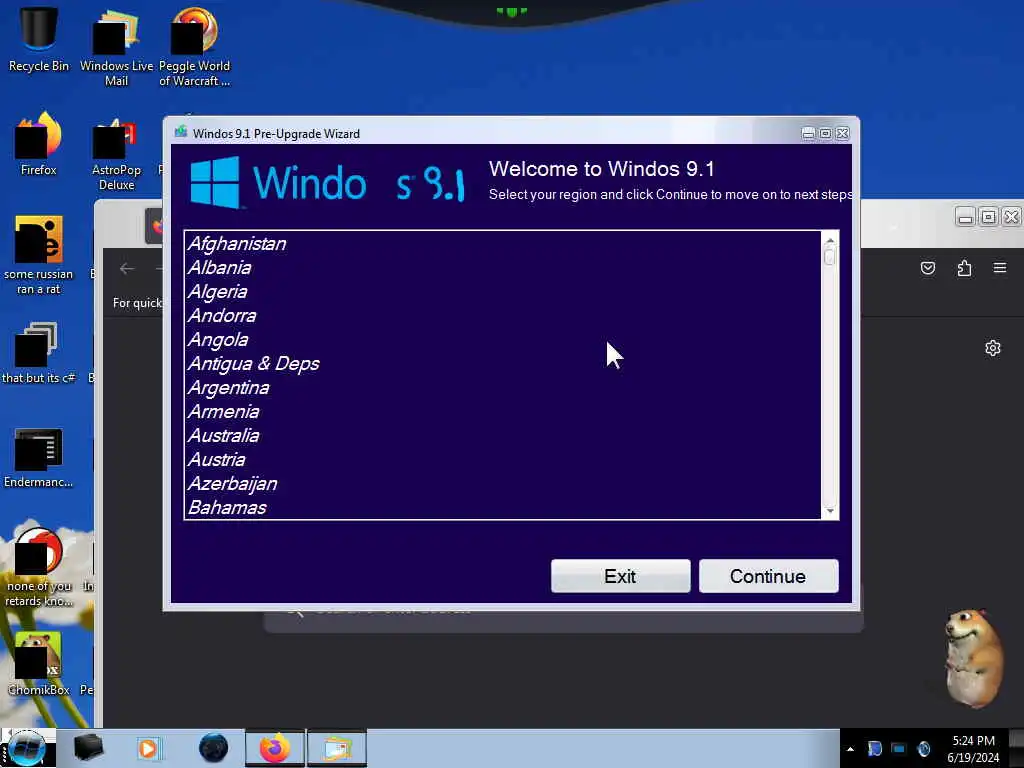The image size is (1024, 768).
Task: Open Firefox Pocket shield icon
Action: pyautogui.click(x=928, y=268)
